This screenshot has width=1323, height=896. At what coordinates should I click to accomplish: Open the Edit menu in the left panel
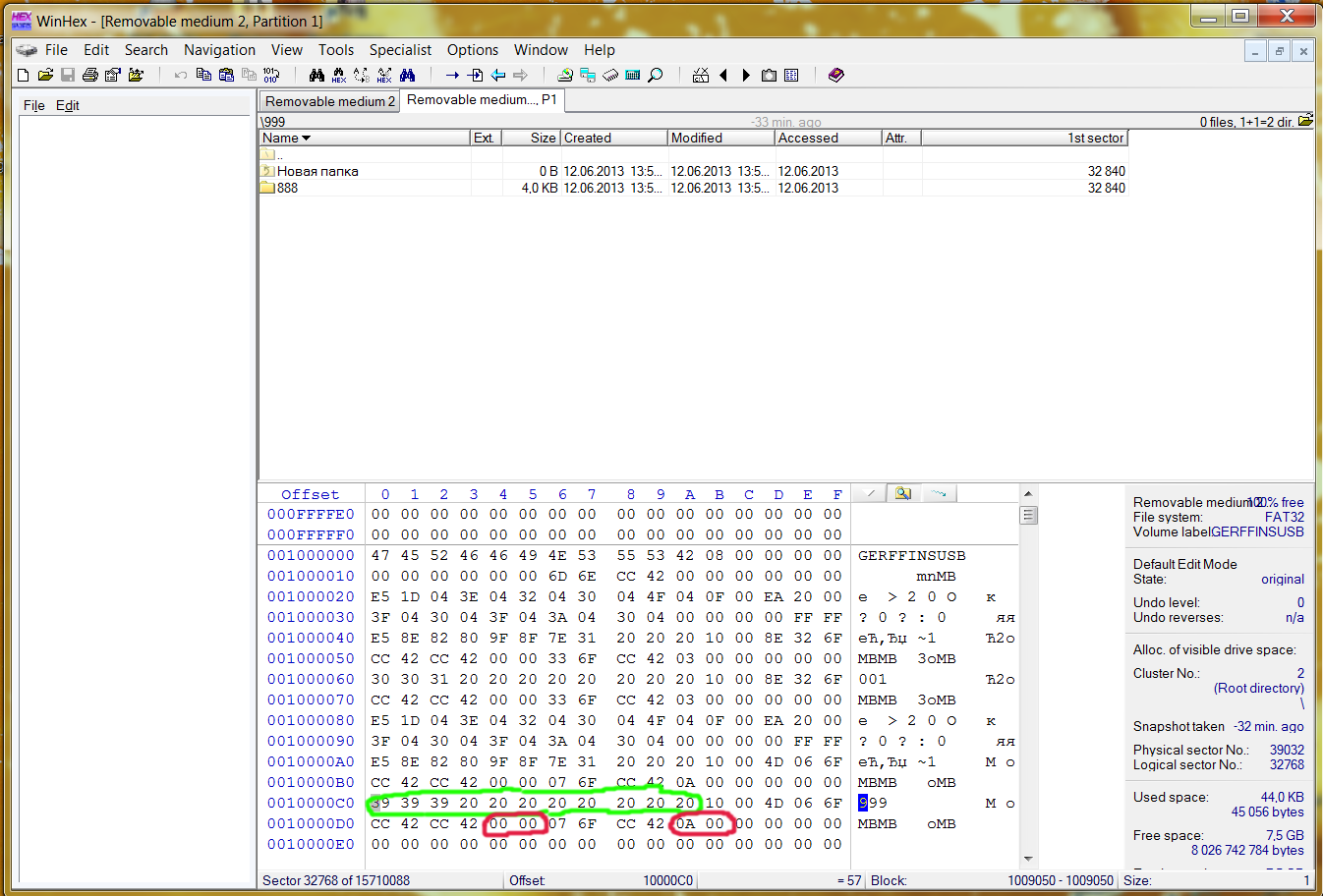pyautogui.click(x=67, y=105)
